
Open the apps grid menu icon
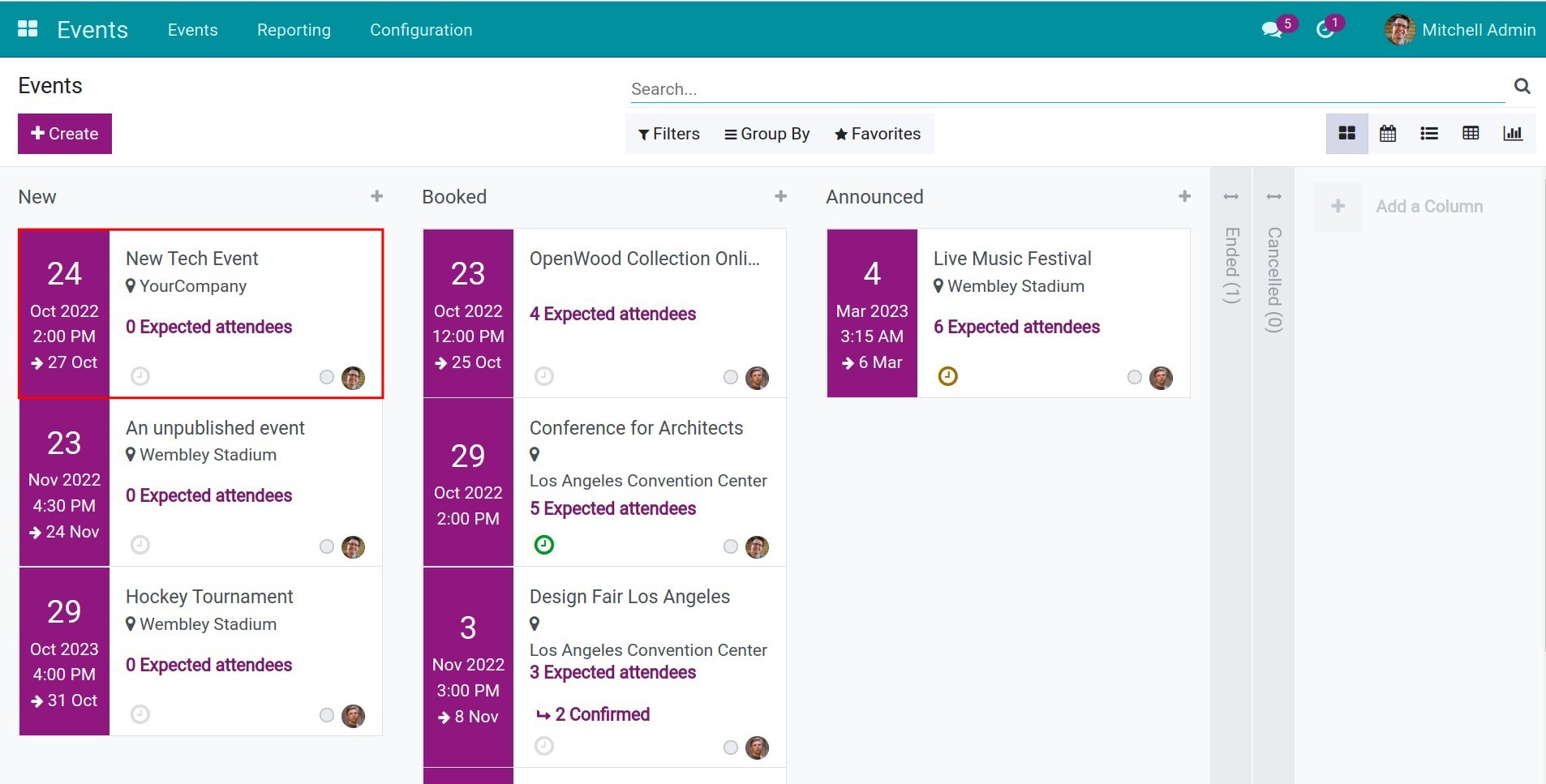(28, 29)
